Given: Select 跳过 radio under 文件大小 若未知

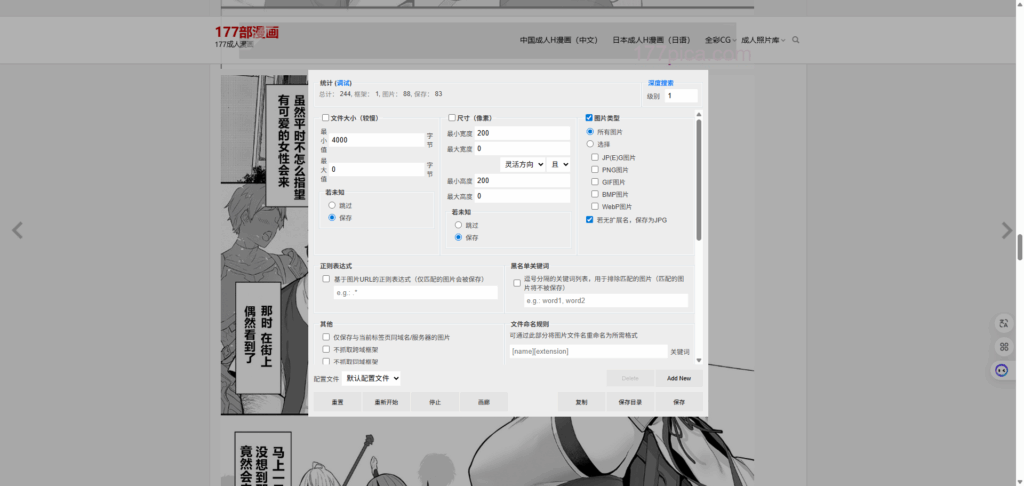Looking at the screenshot, I should coord(332,205).
